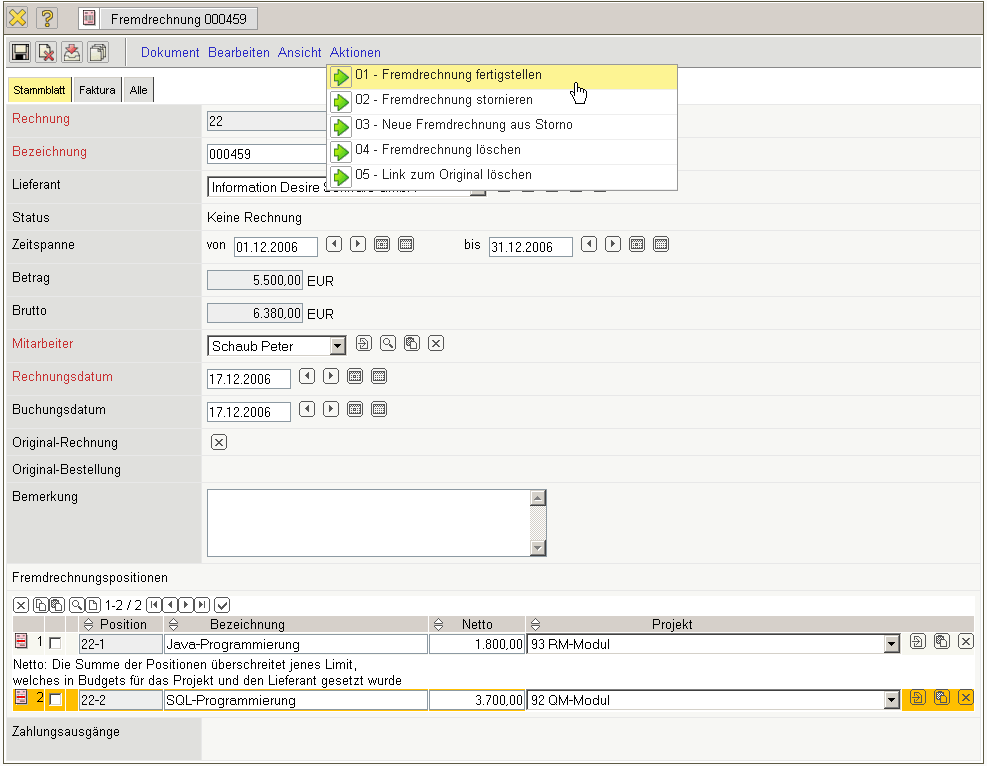Open the Mitarbeiter dropdown showing Schaub Peter
Image resolution: width=987 pixels, height=766 pixels.
tap(337, 346)
